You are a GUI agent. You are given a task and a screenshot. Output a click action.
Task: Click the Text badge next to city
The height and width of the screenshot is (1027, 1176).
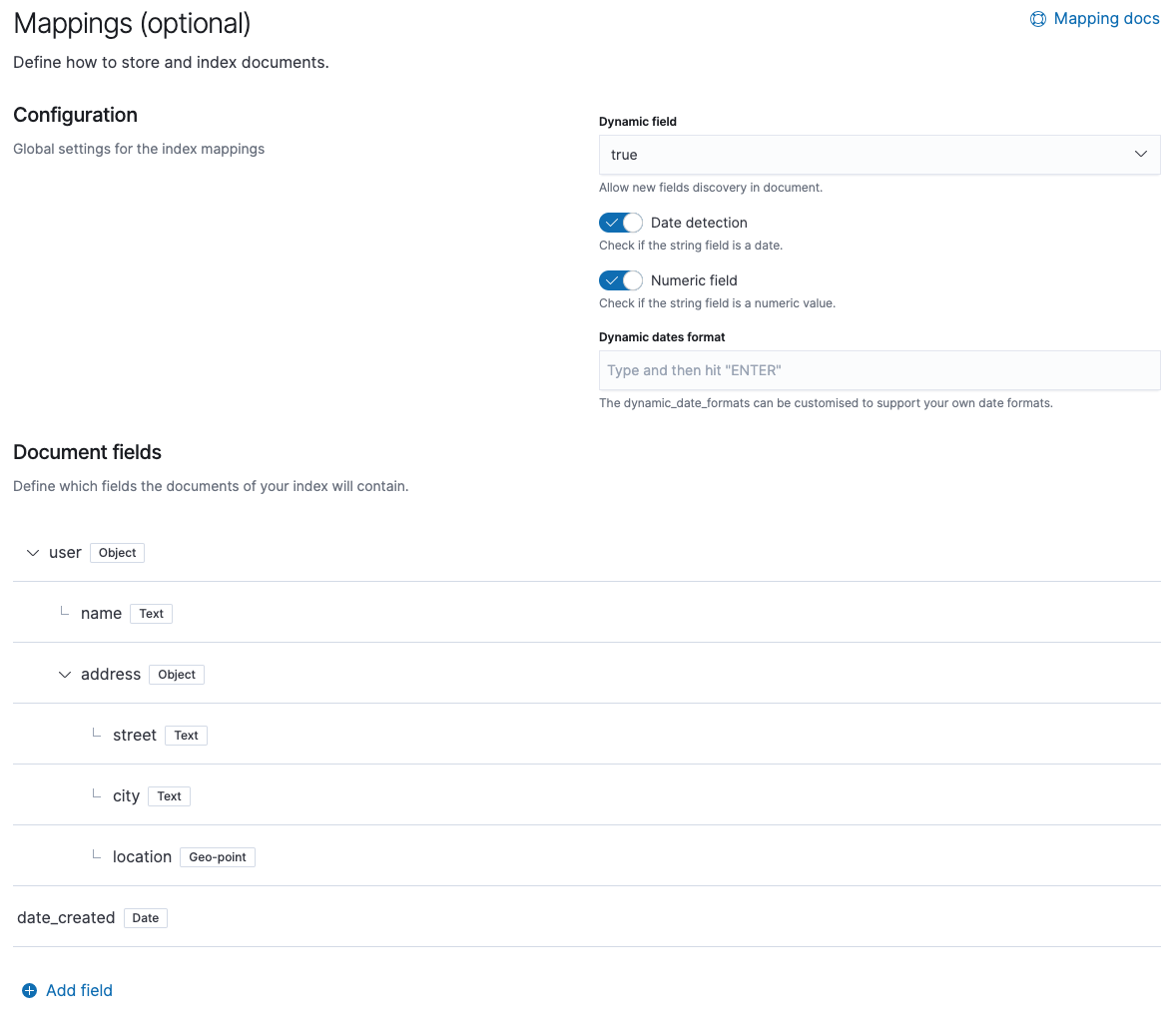[169, 796]
